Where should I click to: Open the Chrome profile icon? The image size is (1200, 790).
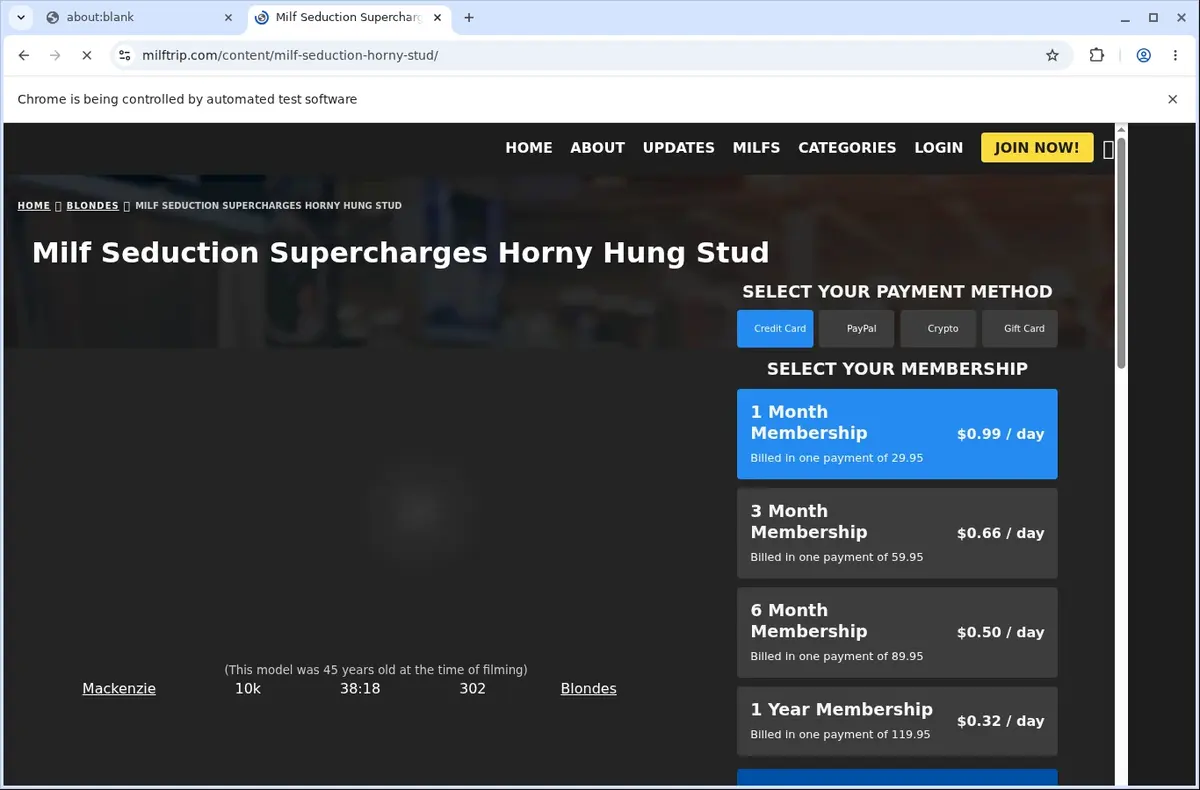click(x=1143, y=55)
